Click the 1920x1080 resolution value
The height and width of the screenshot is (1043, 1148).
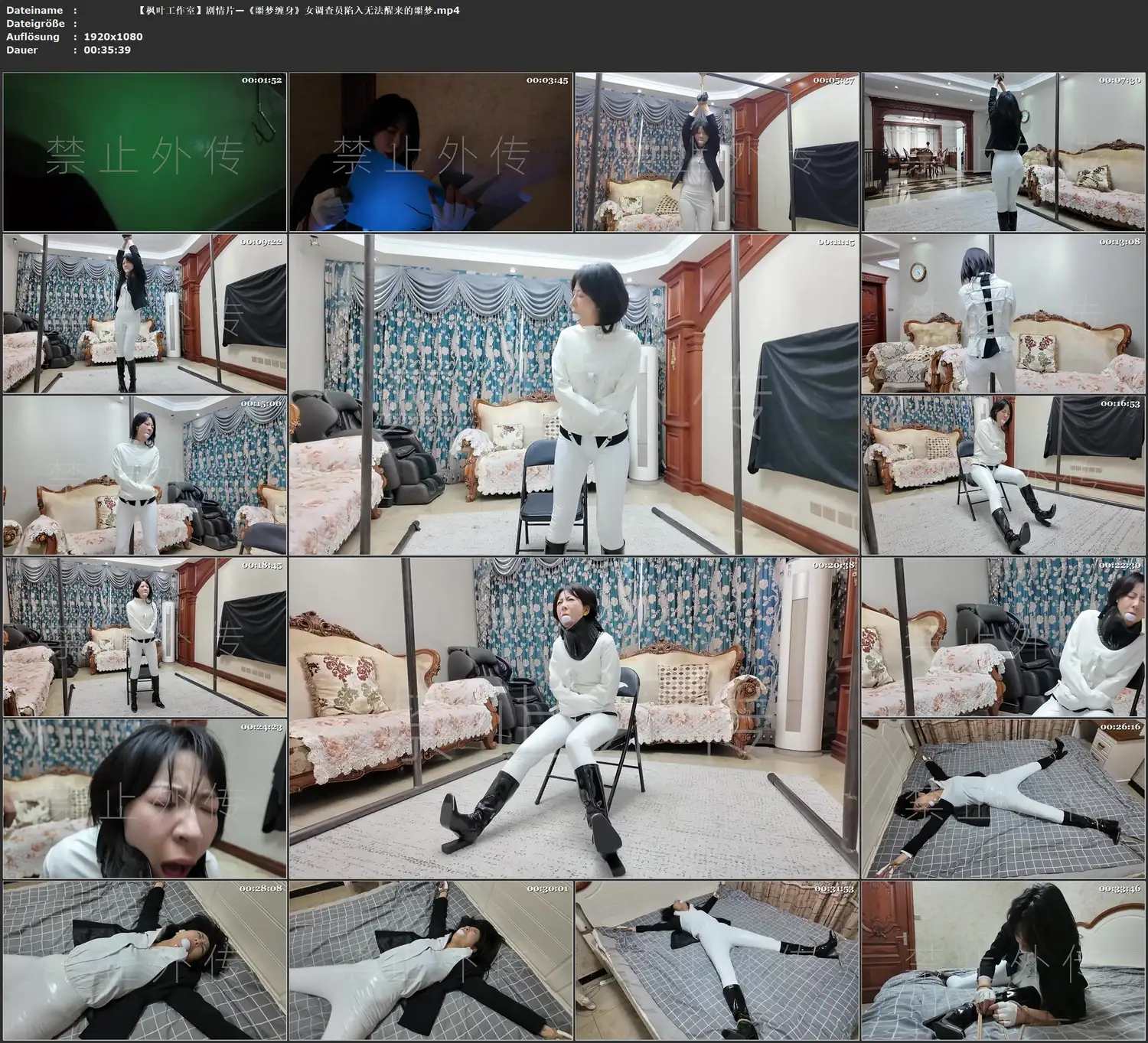pos(113,37)
